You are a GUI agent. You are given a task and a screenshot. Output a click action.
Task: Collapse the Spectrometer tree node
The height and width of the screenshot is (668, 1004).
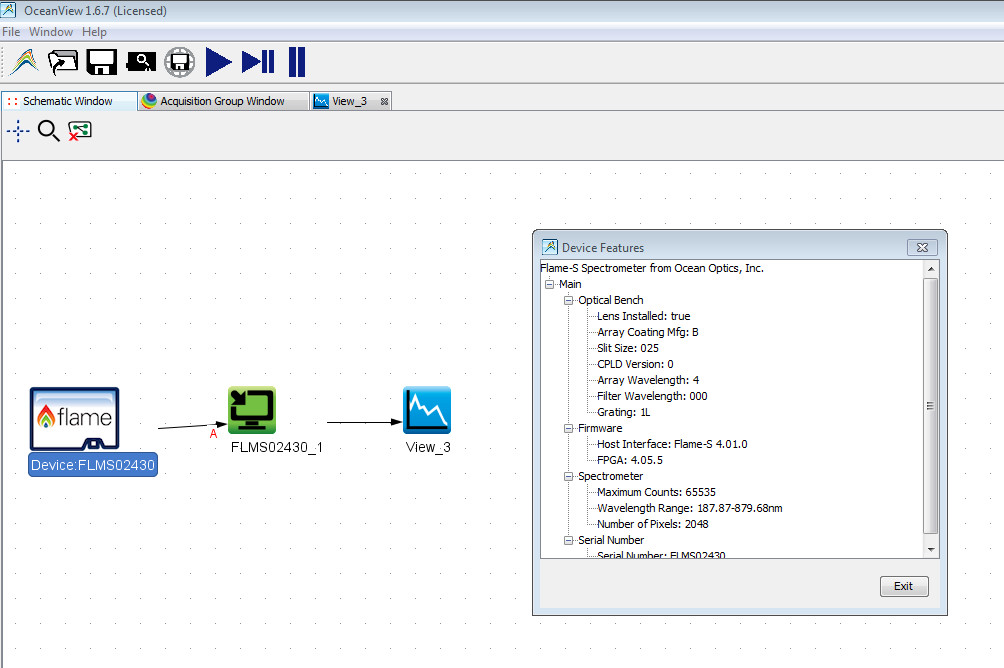point(567,476)
